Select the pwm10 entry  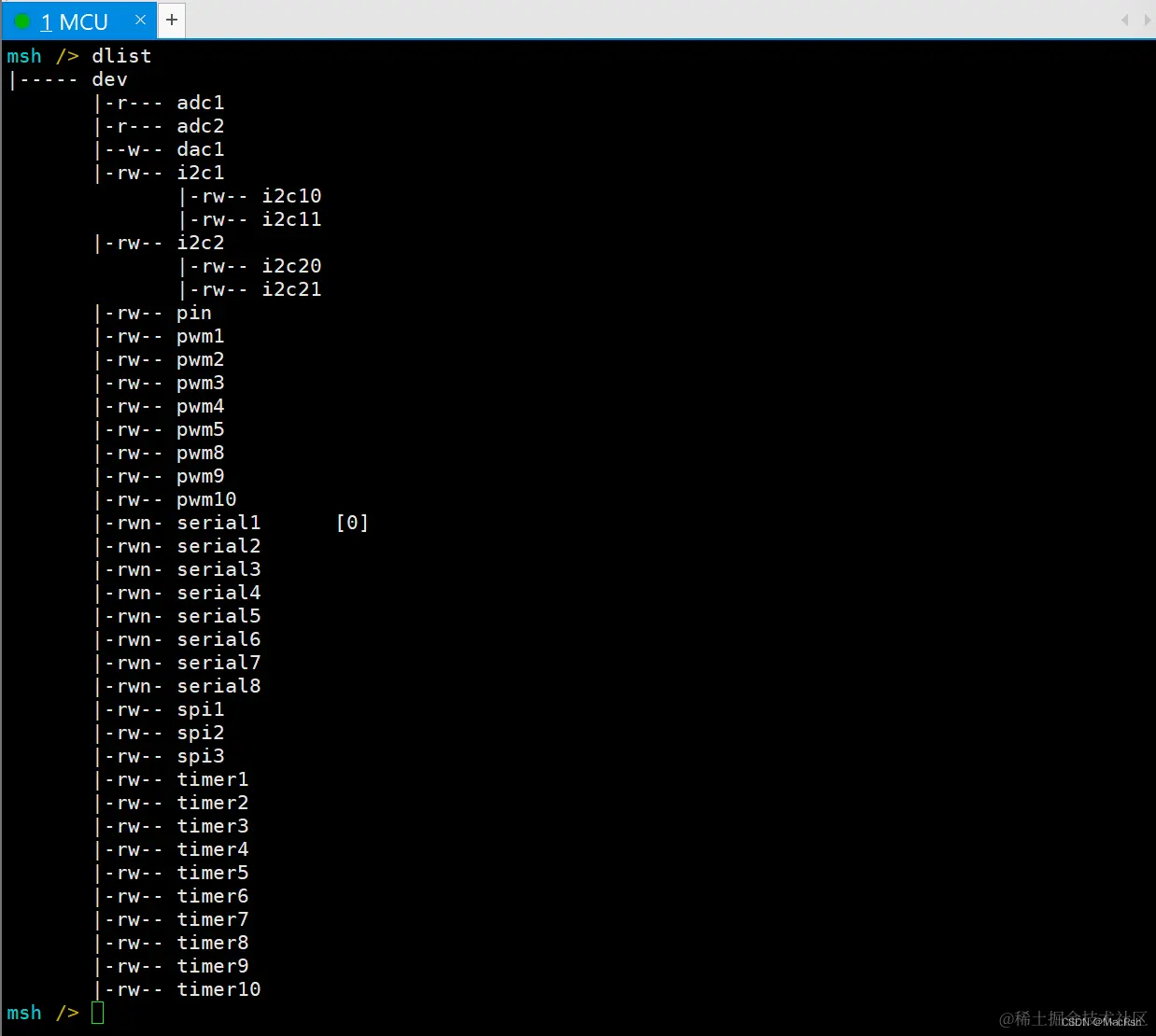click(206, 499)
